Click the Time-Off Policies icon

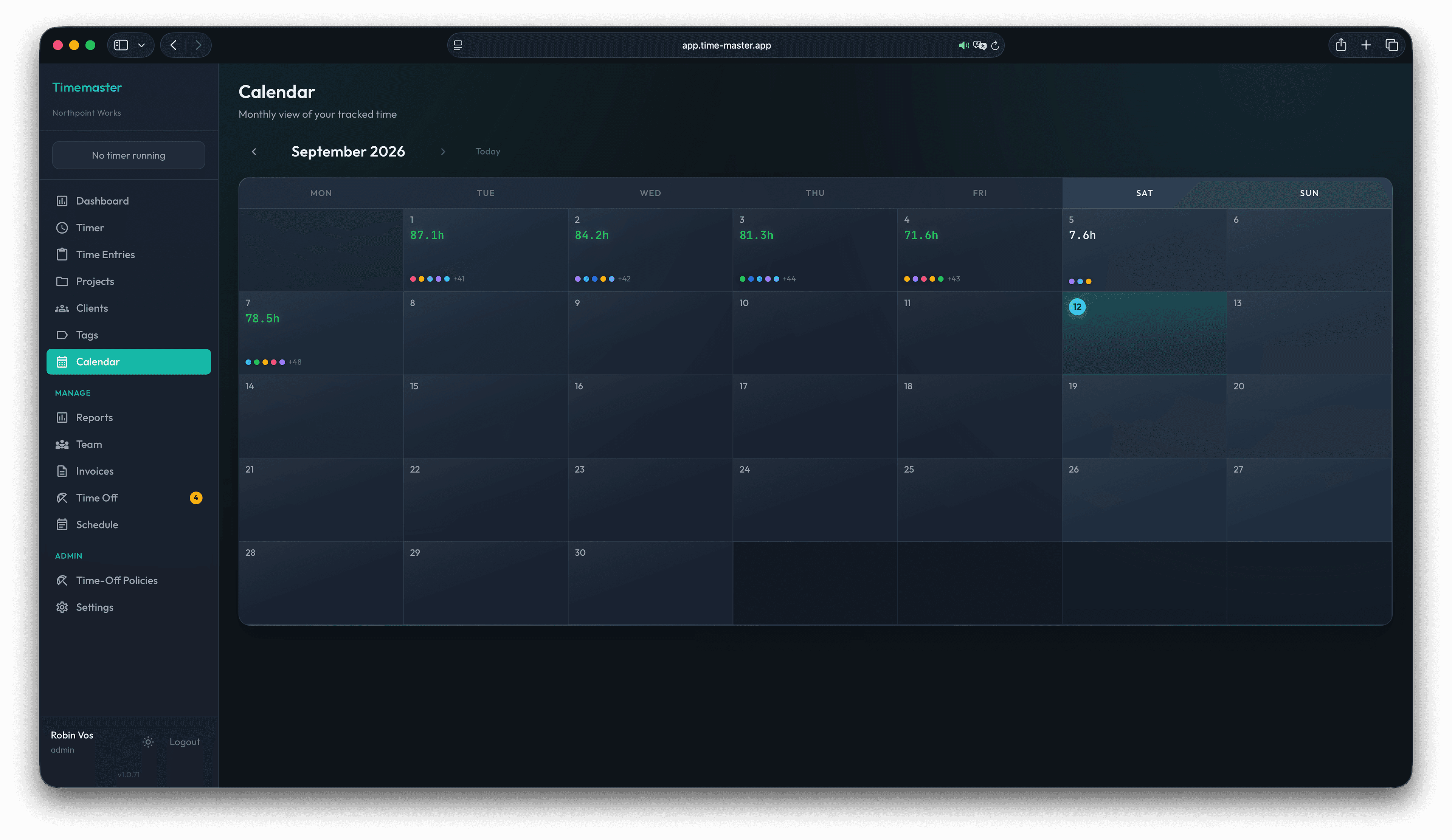pyautogui.click(x=62, y=581)
